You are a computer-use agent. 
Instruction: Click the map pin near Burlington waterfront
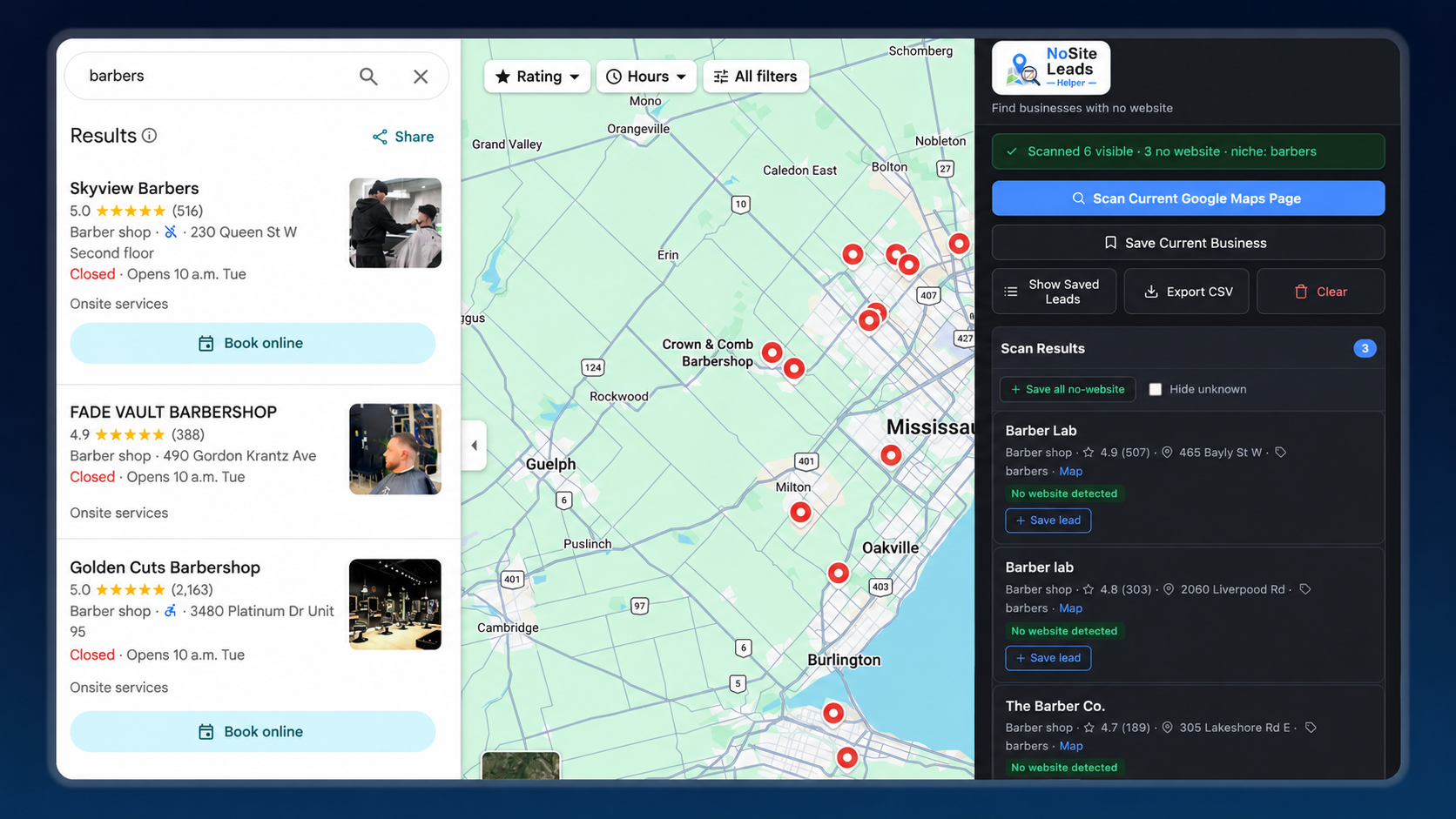[833, 713]
